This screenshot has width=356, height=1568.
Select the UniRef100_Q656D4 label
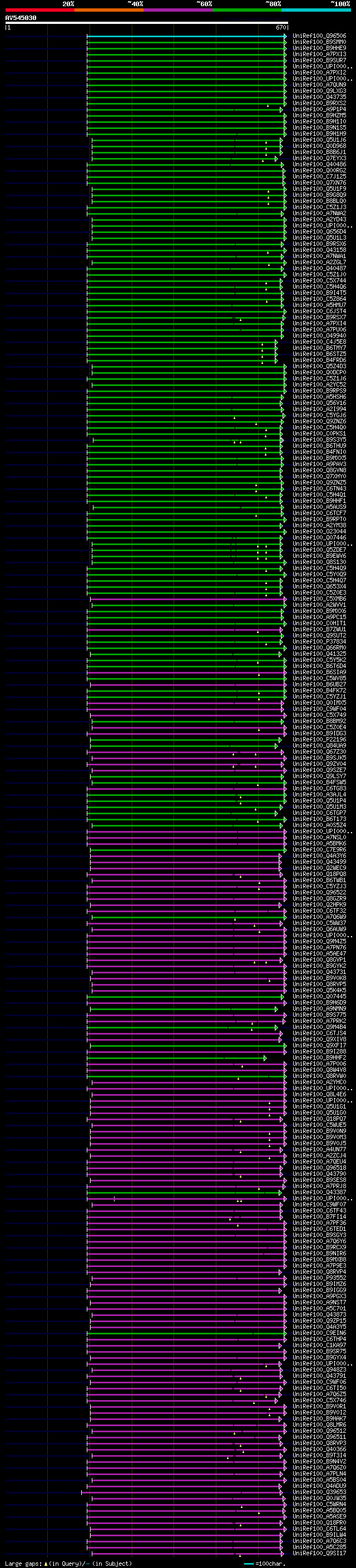point(319,231)
